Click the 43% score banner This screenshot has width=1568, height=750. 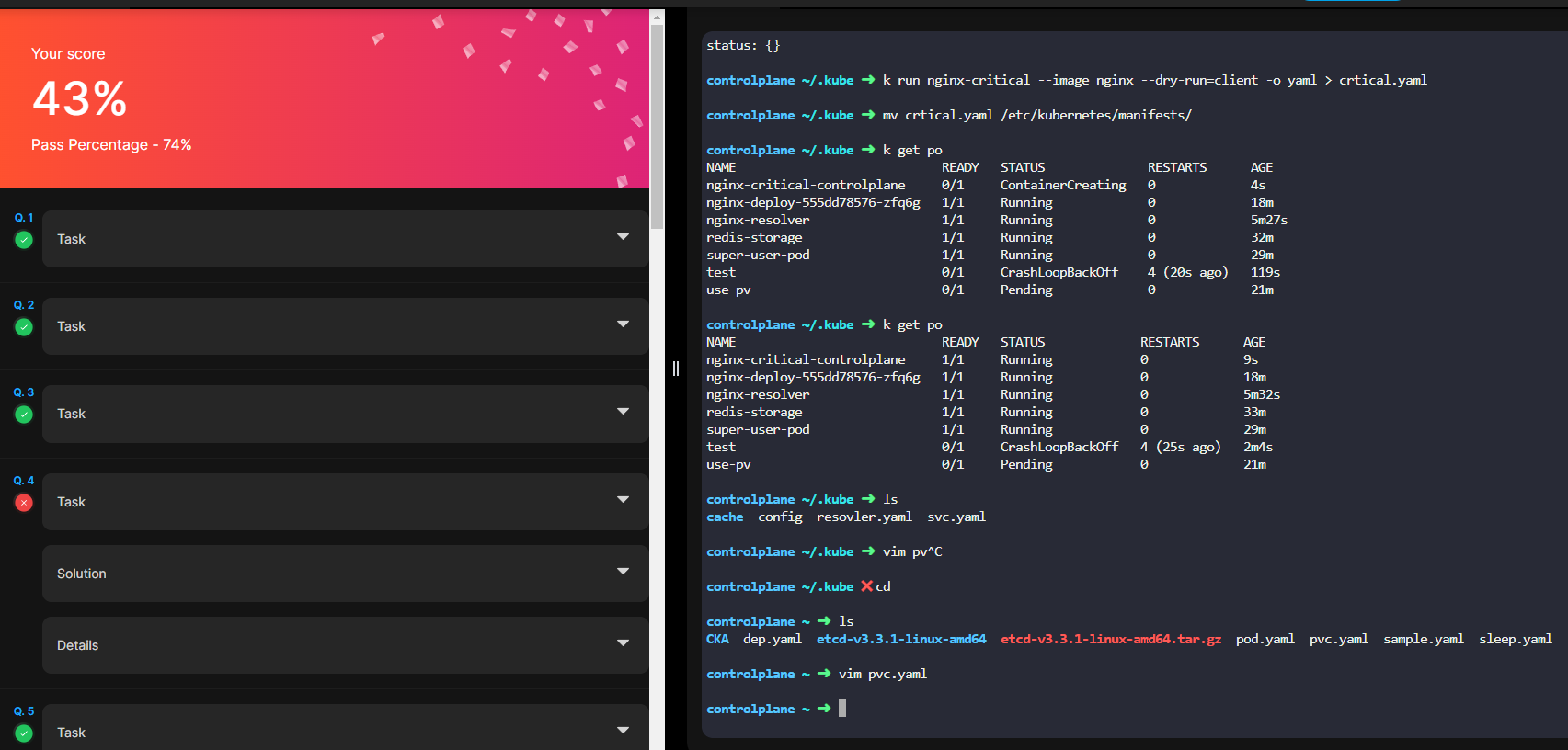click(x=79, y=99)
